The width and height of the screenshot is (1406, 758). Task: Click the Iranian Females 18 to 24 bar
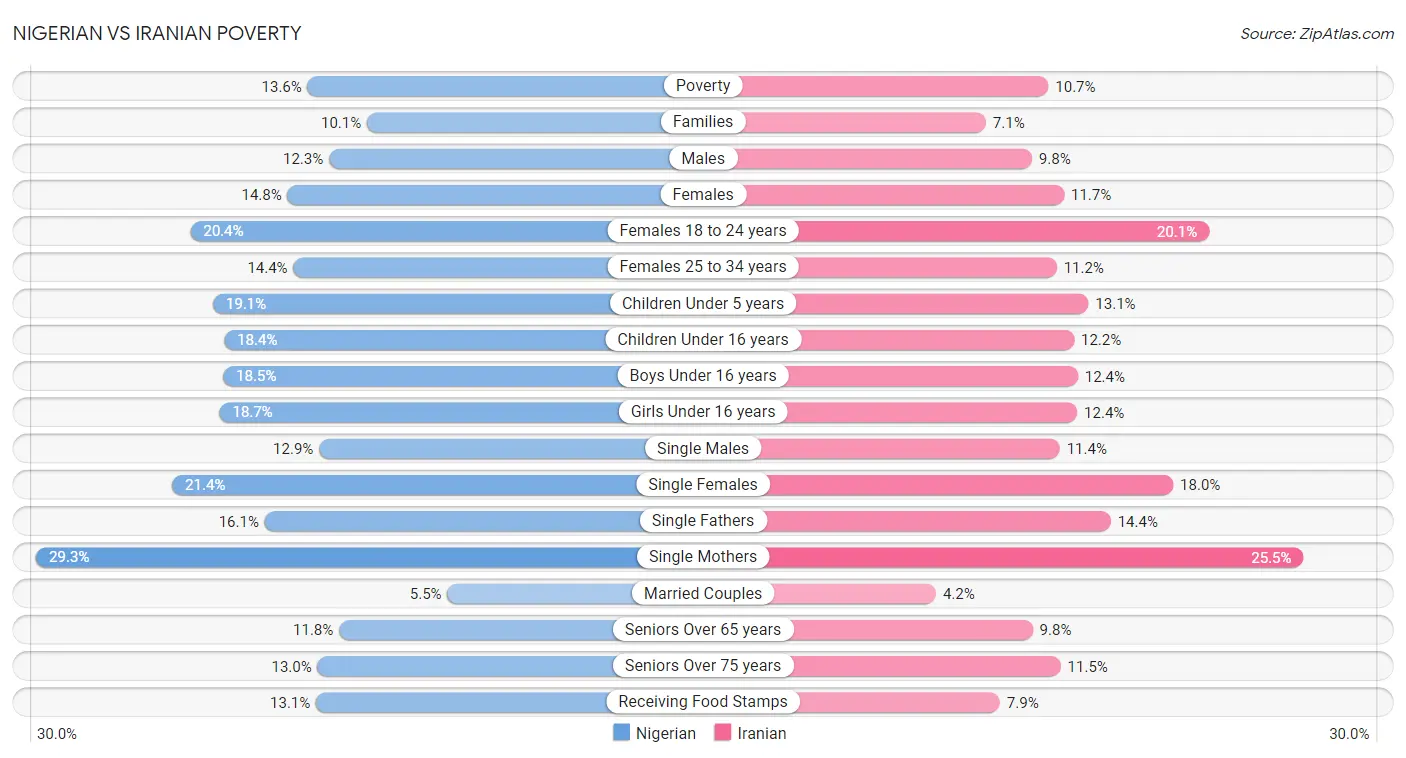point(956,231)
